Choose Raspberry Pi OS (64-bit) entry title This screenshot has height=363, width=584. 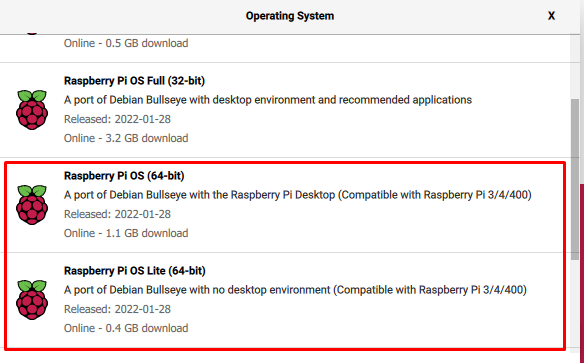[x=124, y=176]
